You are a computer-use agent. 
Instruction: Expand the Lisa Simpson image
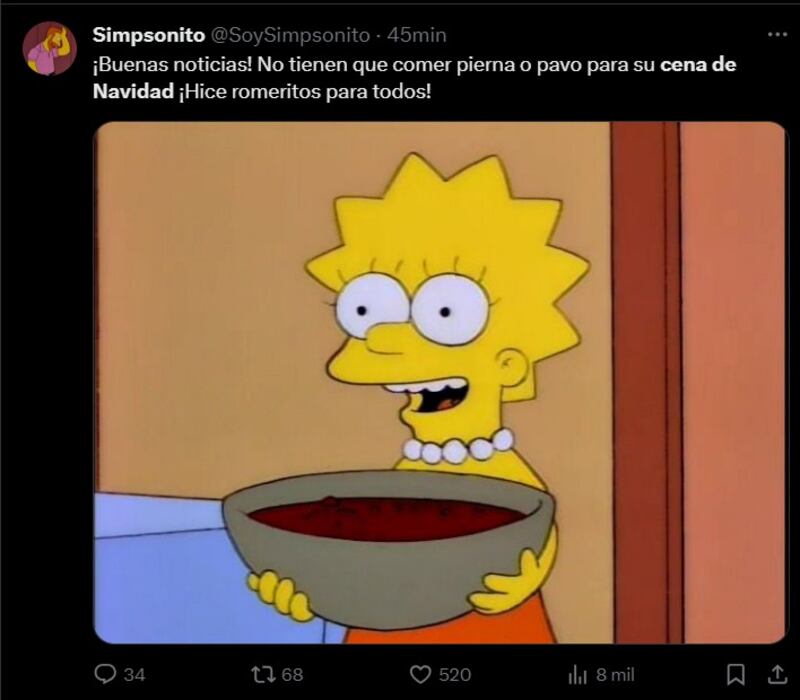click(x=440, y=383)
